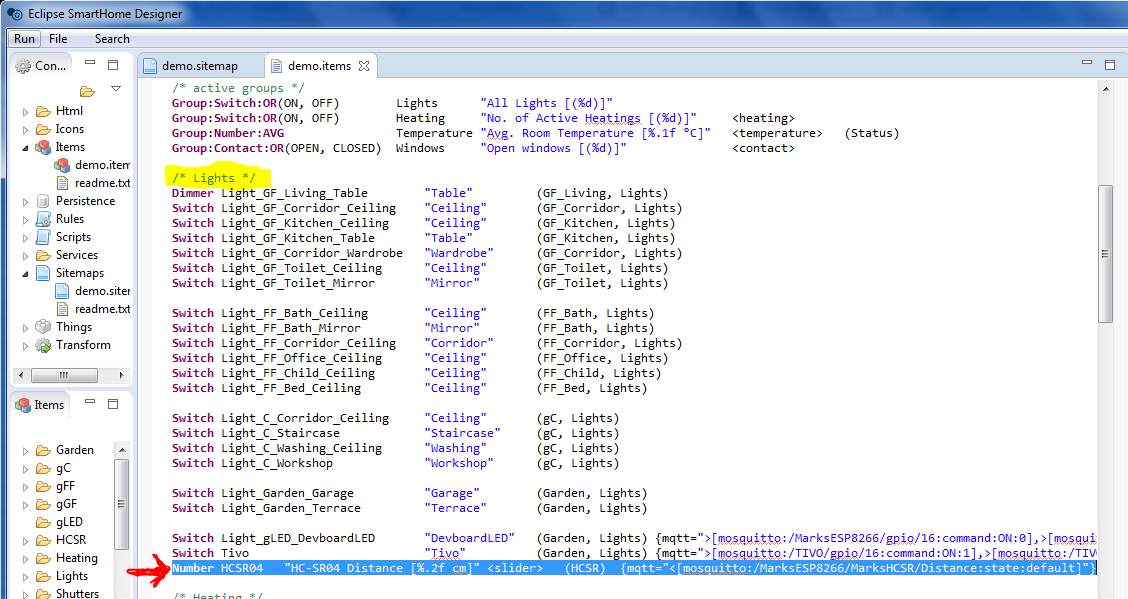The image size is (1128, 599).
Task: Expand the Icons folder
Action: click(25, 129)
